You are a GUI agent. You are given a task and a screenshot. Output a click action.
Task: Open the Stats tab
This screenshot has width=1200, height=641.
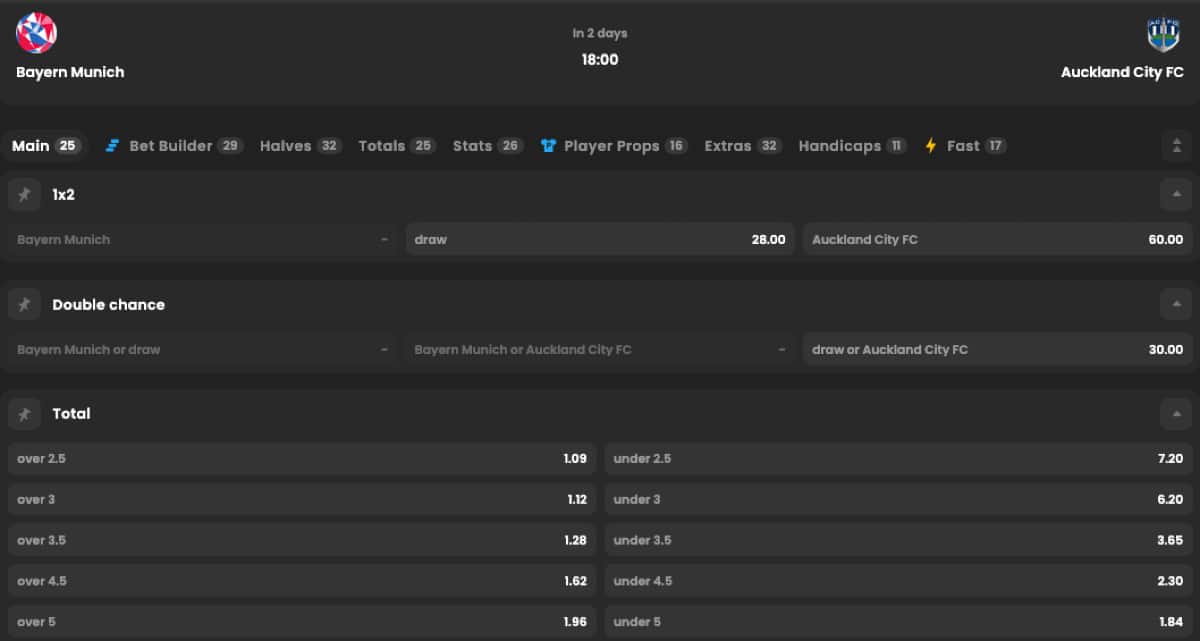click(x=488, y=146)
